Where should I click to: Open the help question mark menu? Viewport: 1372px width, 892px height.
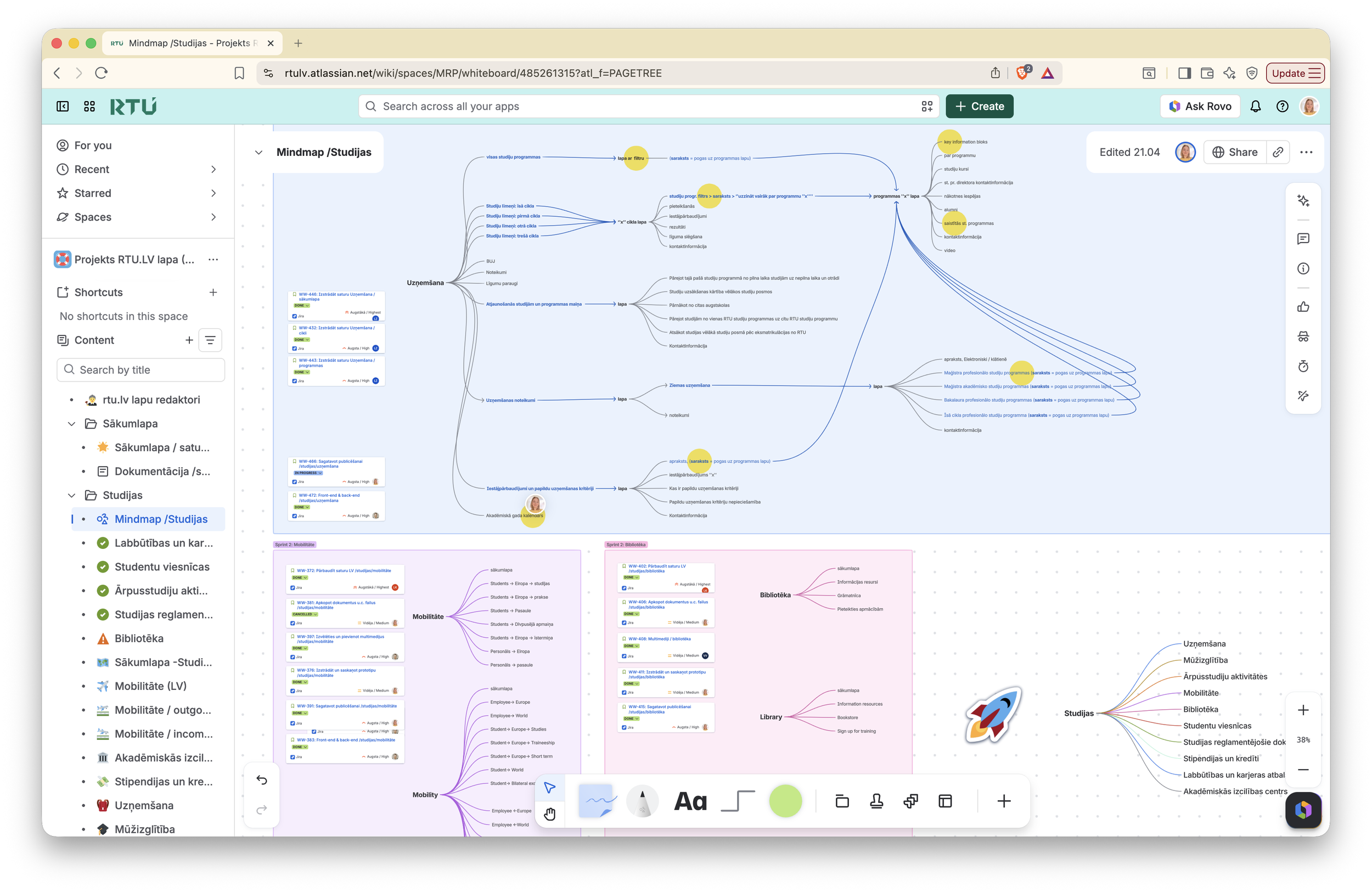[1282, 106]
